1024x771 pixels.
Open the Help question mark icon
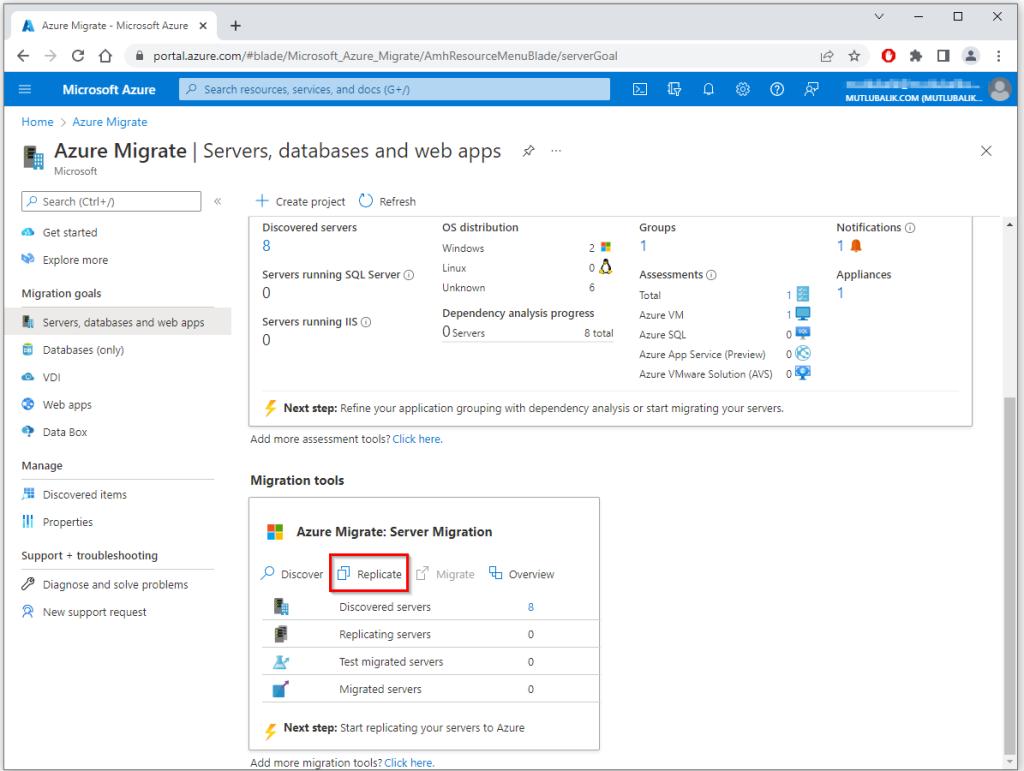point(776,89)
